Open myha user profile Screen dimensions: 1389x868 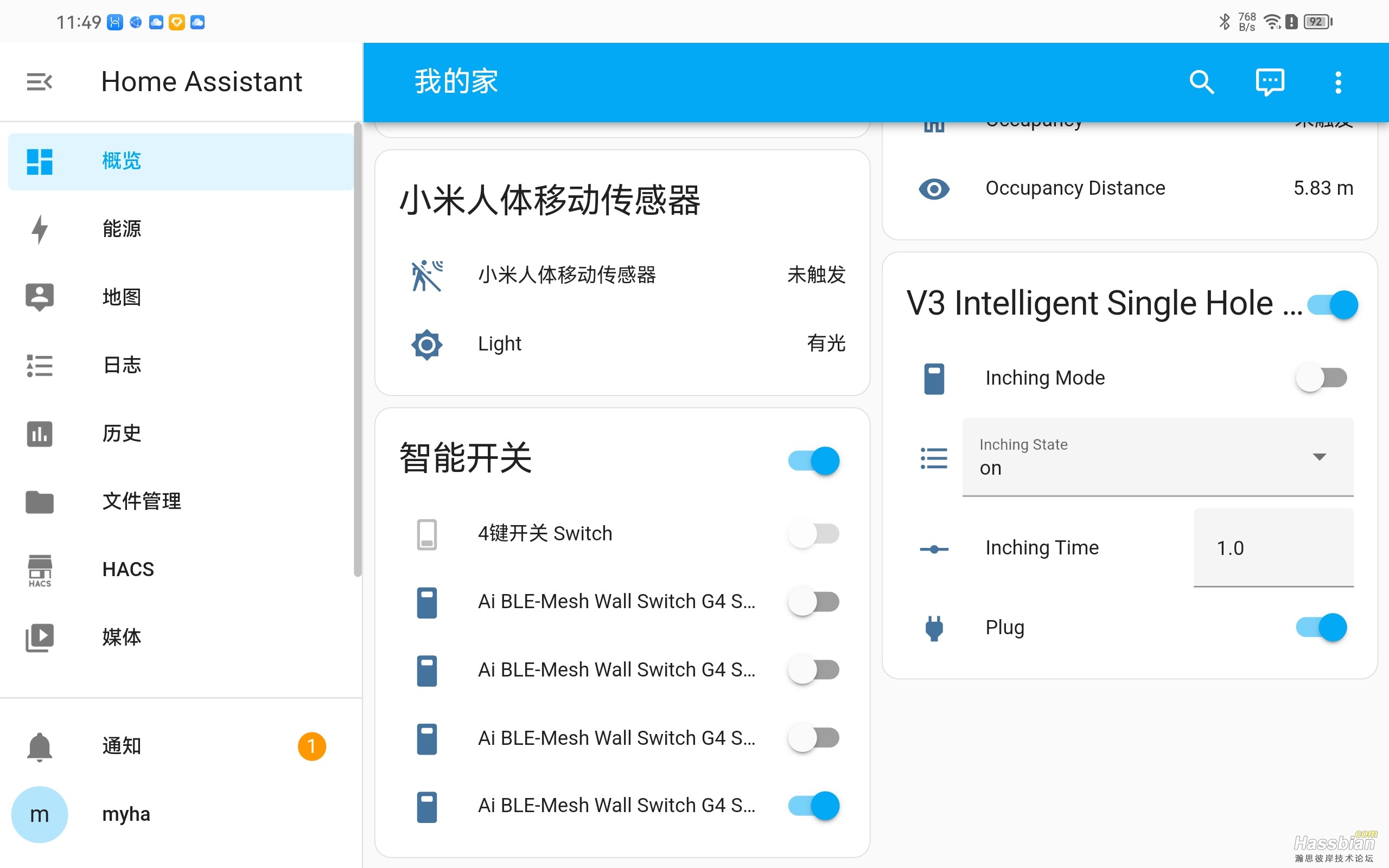[181, 814]
